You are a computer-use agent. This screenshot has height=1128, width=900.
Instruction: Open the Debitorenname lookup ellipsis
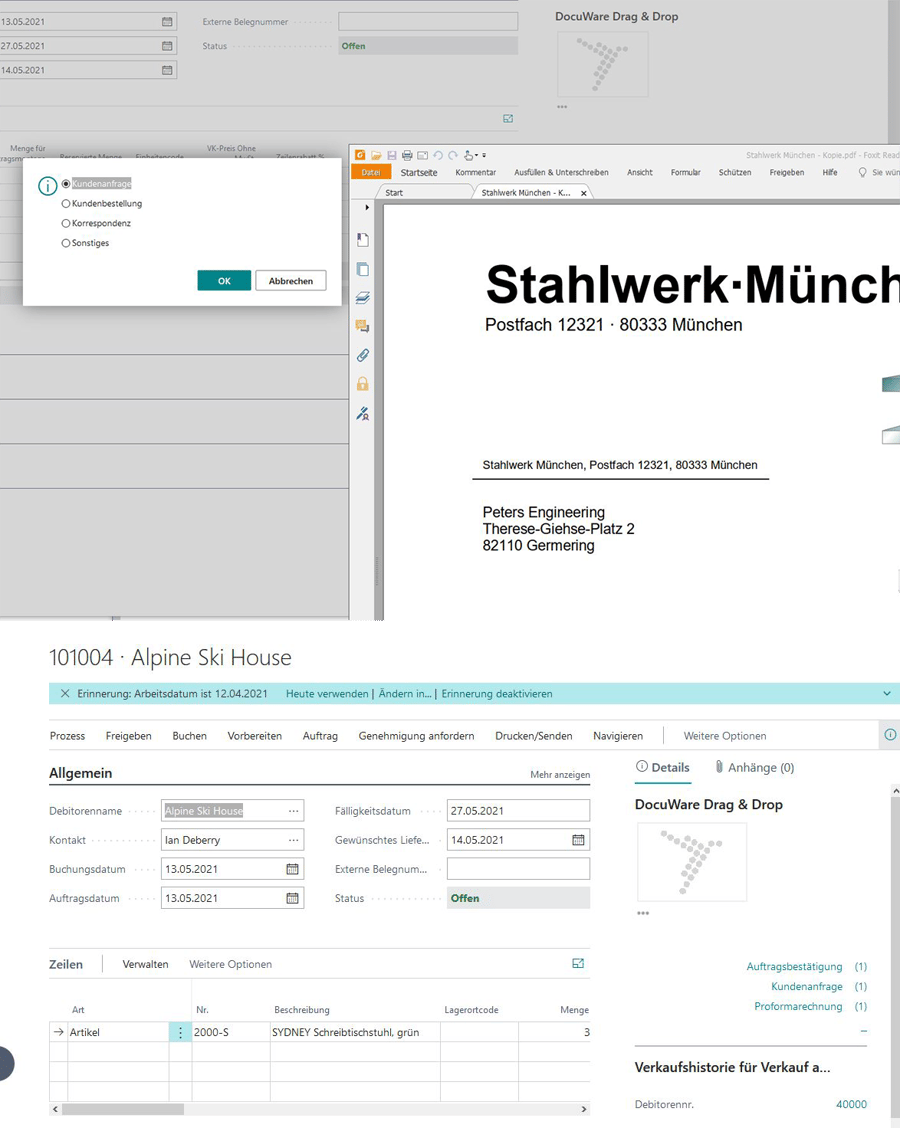(293, 811)
